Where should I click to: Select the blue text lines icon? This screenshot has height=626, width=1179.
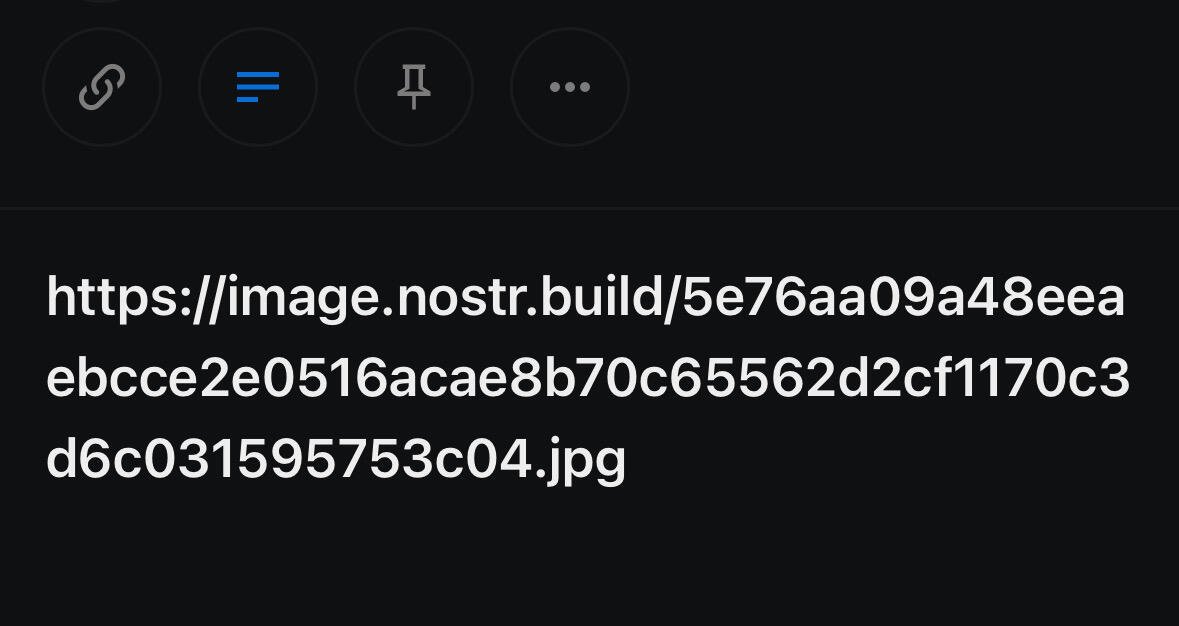coord(258,87)
